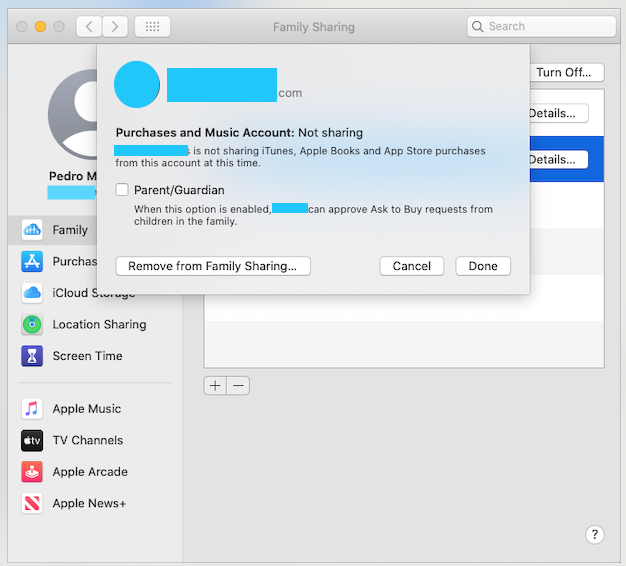Remove selected member with minus button
This screenshot has width=626, height=566.
click(238, 386)
